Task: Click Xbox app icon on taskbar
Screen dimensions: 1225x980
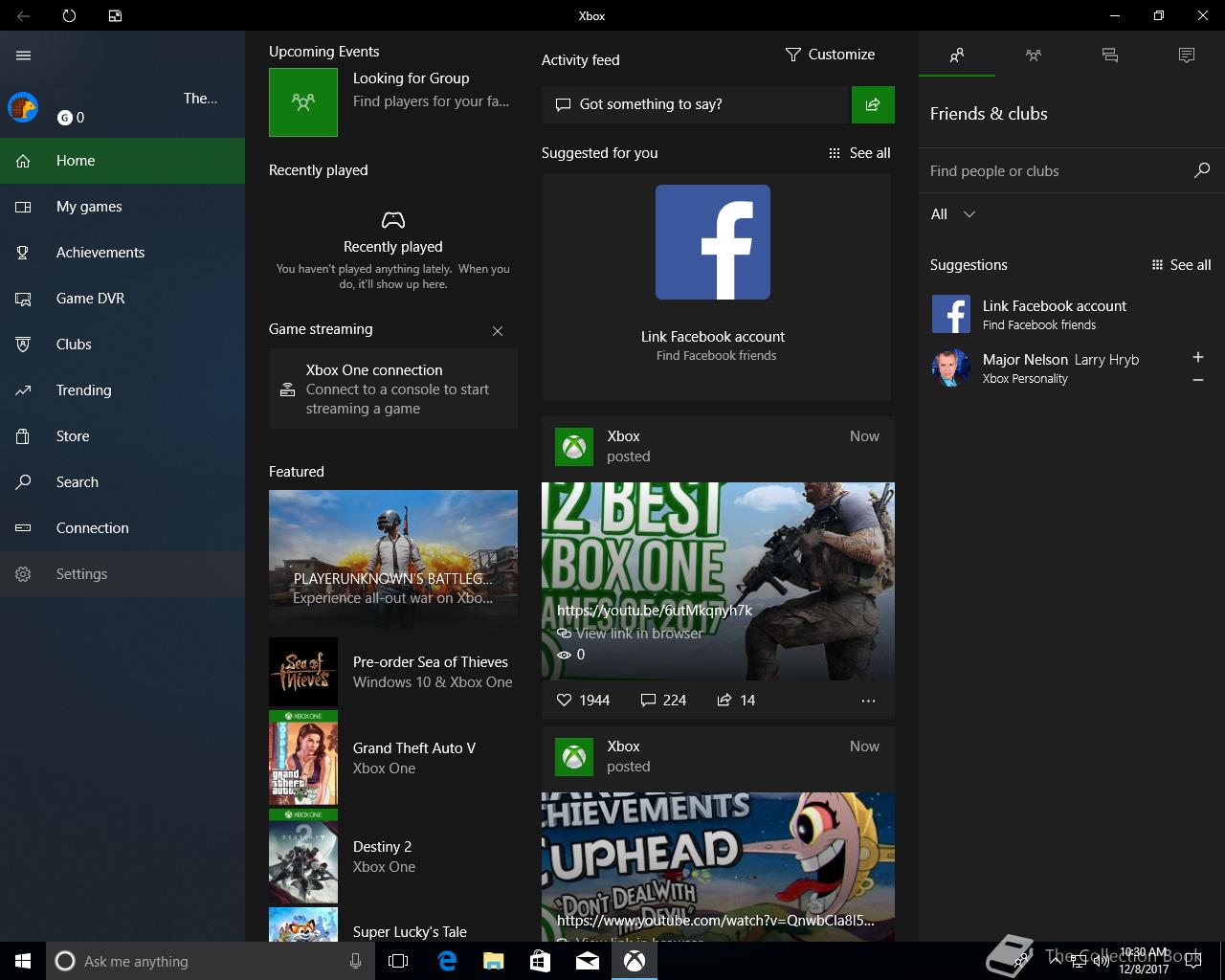Action: [635, 961]
